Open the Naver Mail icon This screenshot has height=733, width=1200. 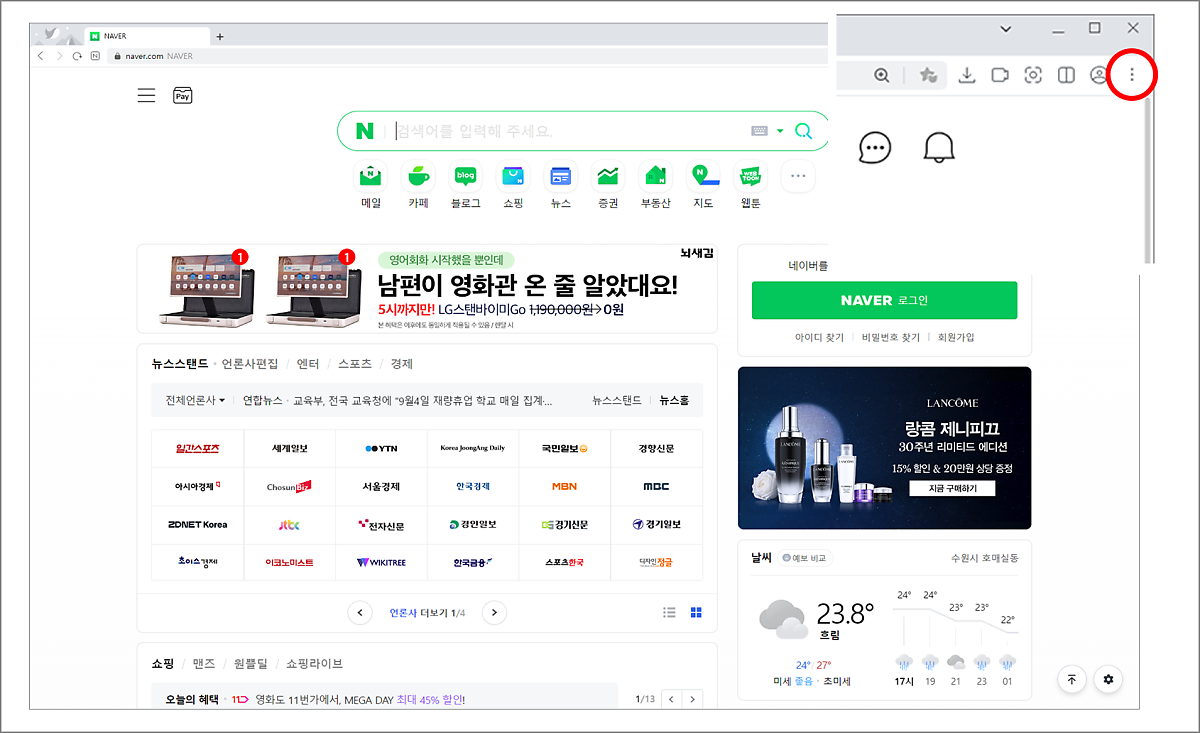pyautogui.click(x=371, y=178)
